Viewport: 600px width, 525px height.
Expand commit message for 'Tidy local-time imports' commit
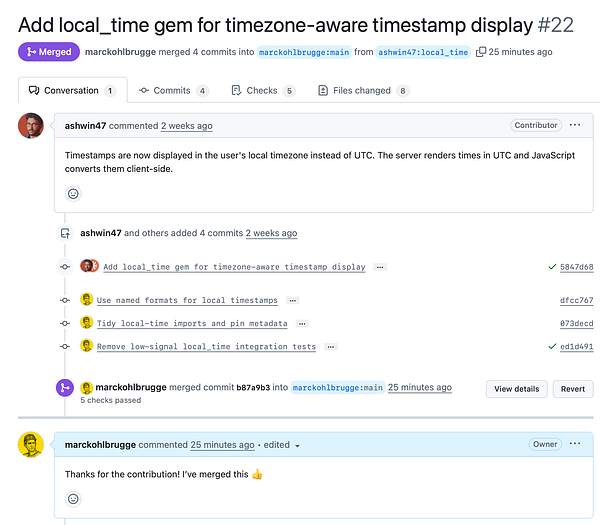[302, 324]
